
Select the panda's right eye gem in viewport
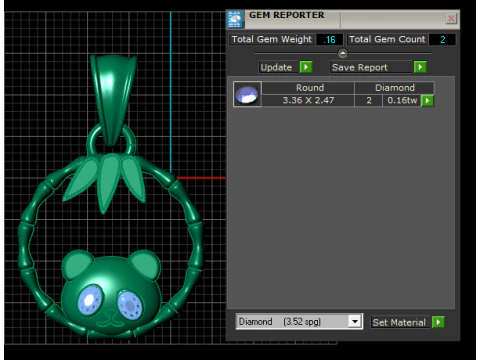pyautogui.click(x=130, y=304)
